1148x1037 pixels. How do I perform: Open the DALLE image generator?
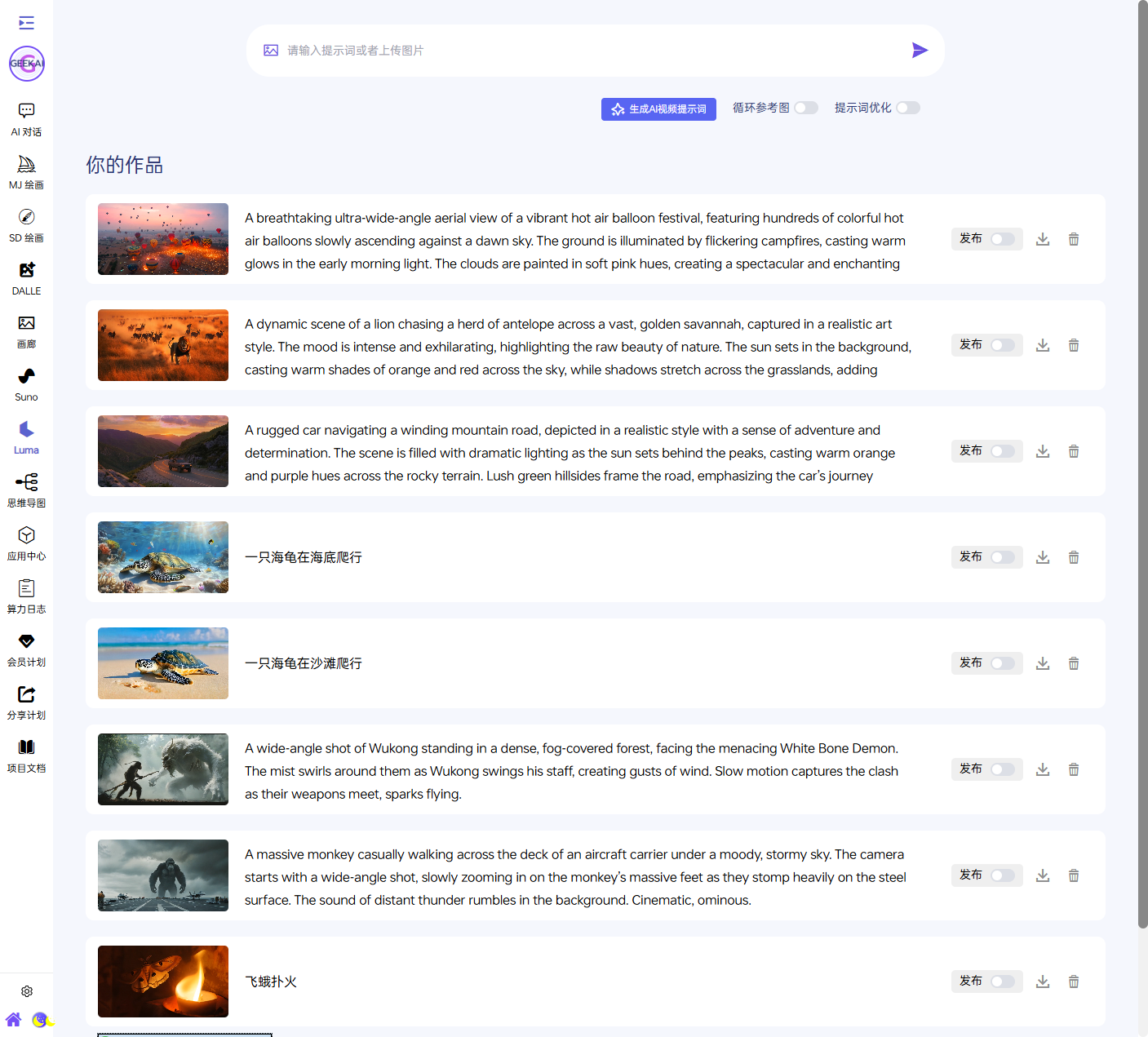point(26,278)
